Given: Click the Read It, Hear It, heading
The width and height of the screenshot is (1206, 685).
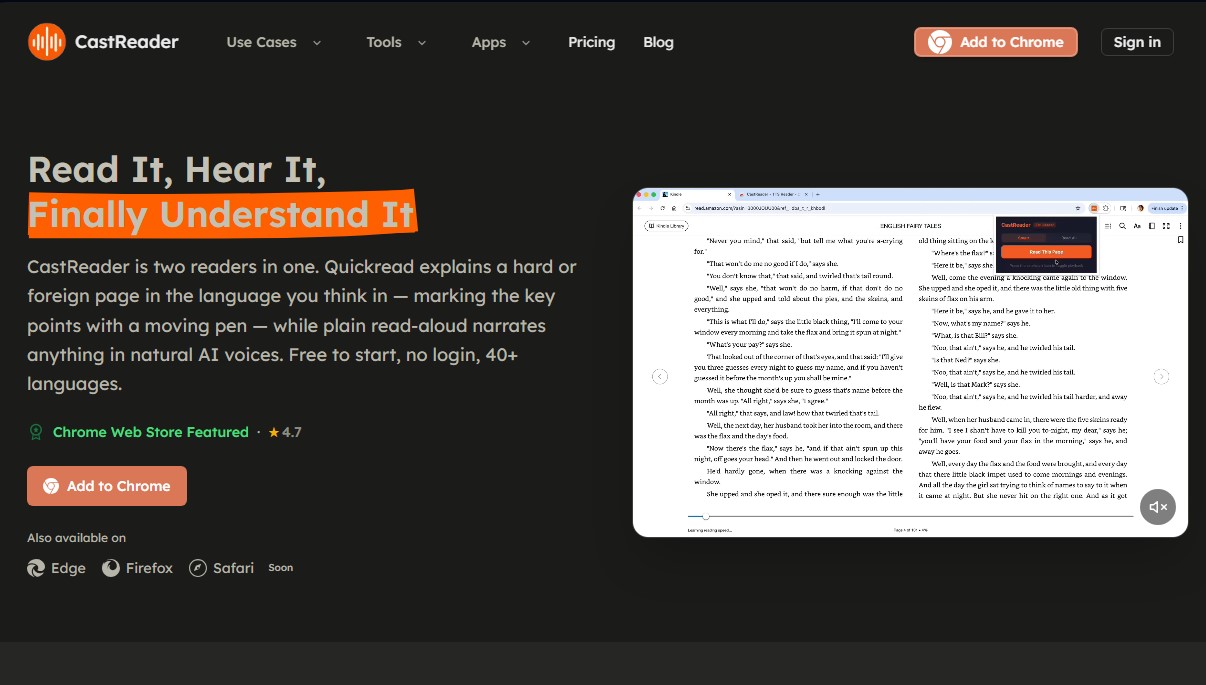Looking at the screenshot, I should pyautogui.click(x=176, y=170).
